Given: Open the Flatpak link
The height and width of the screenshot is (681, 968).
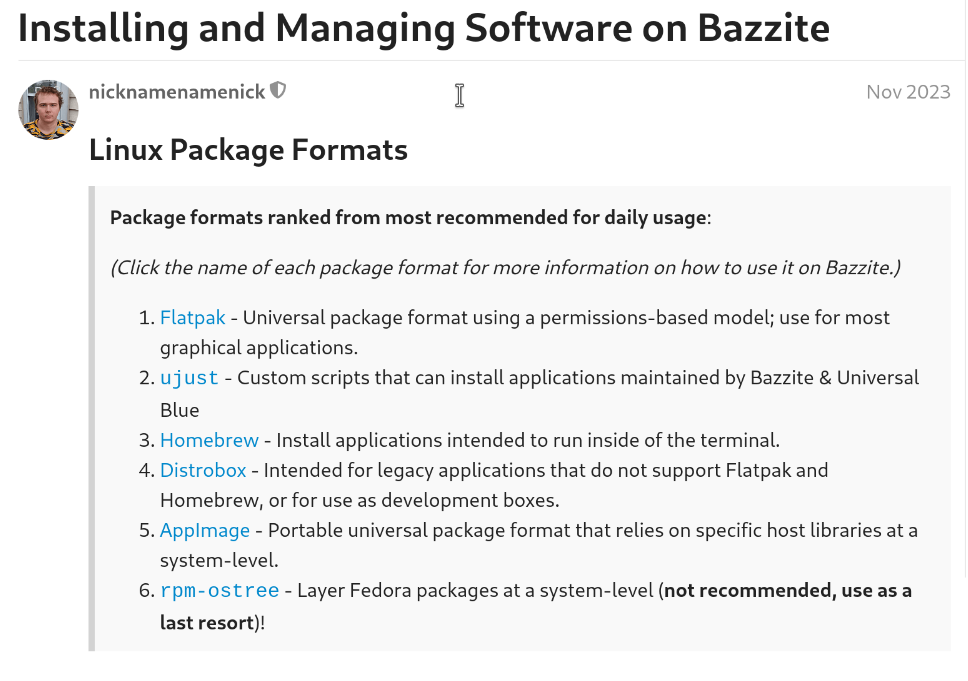Looking at the screenshot, I should coord(191,317).
